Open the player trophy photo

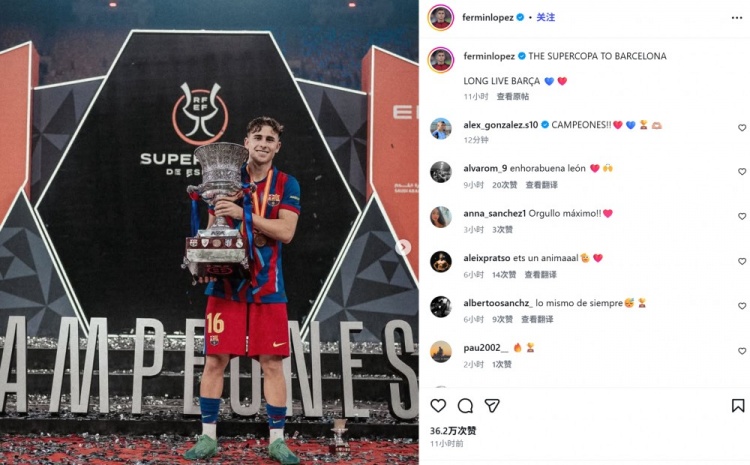click(209, 232)
